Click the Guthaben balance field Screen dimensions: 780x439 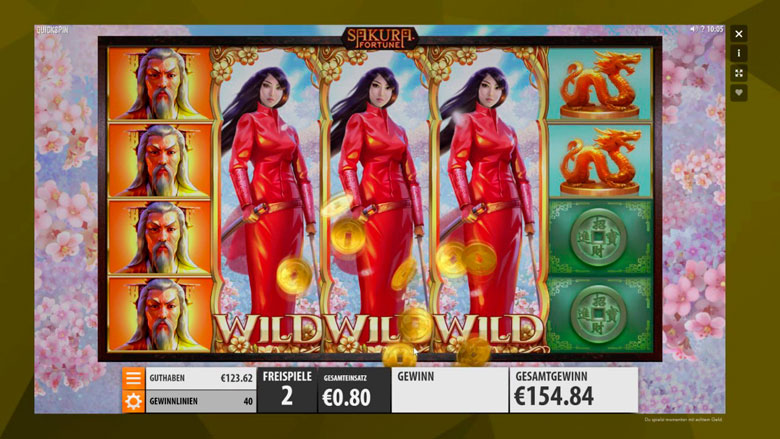(201, 378)
